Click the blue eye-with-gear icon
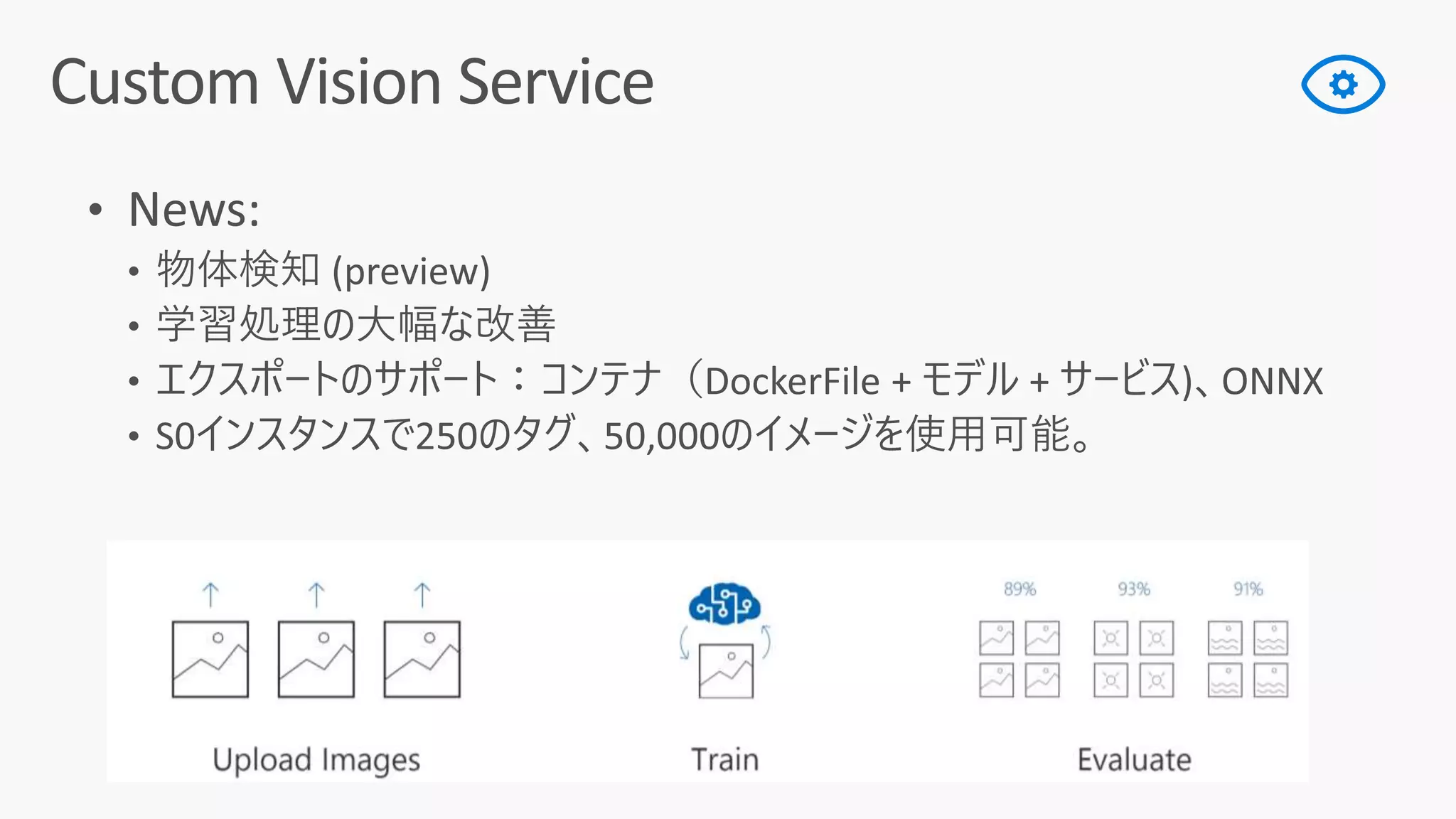The image size is (1456, 819). click(1343, 84)
